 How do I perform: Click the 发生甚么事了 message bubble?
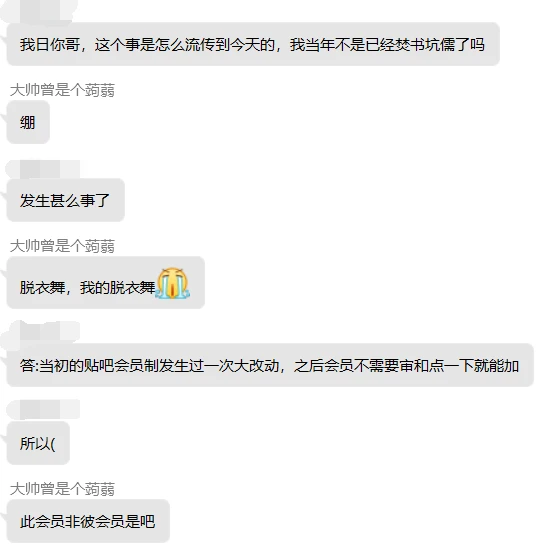pos(66,200)
